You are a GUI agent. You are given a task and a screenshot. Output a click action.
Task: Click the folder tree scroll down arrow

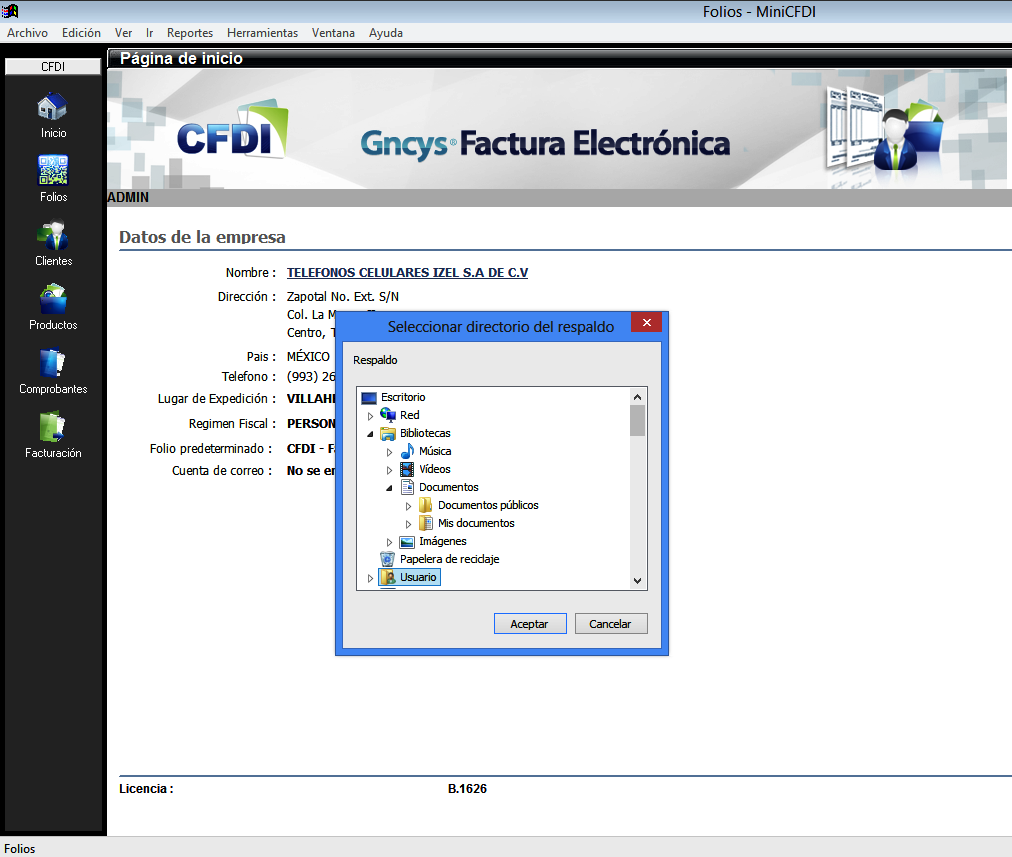(638, 581)
